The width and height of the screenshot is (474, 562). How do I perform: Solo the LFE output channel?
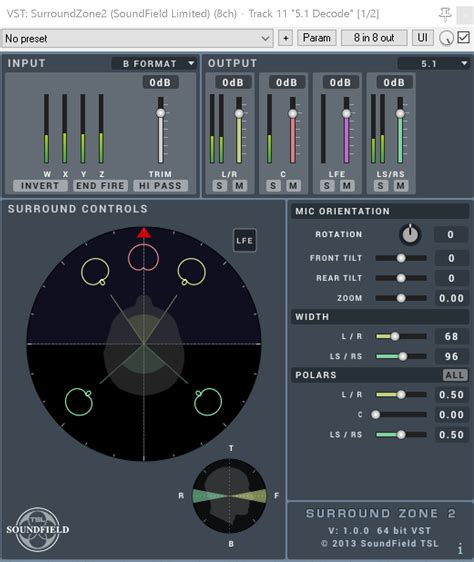click(327, 186)
